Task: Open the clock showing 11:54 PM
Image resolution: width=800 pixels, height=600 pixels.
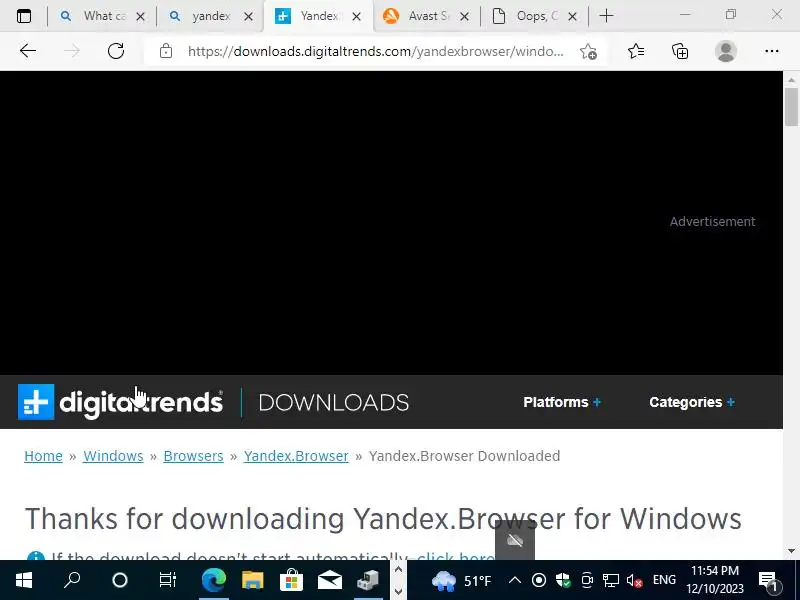Action: pos(715,580)
